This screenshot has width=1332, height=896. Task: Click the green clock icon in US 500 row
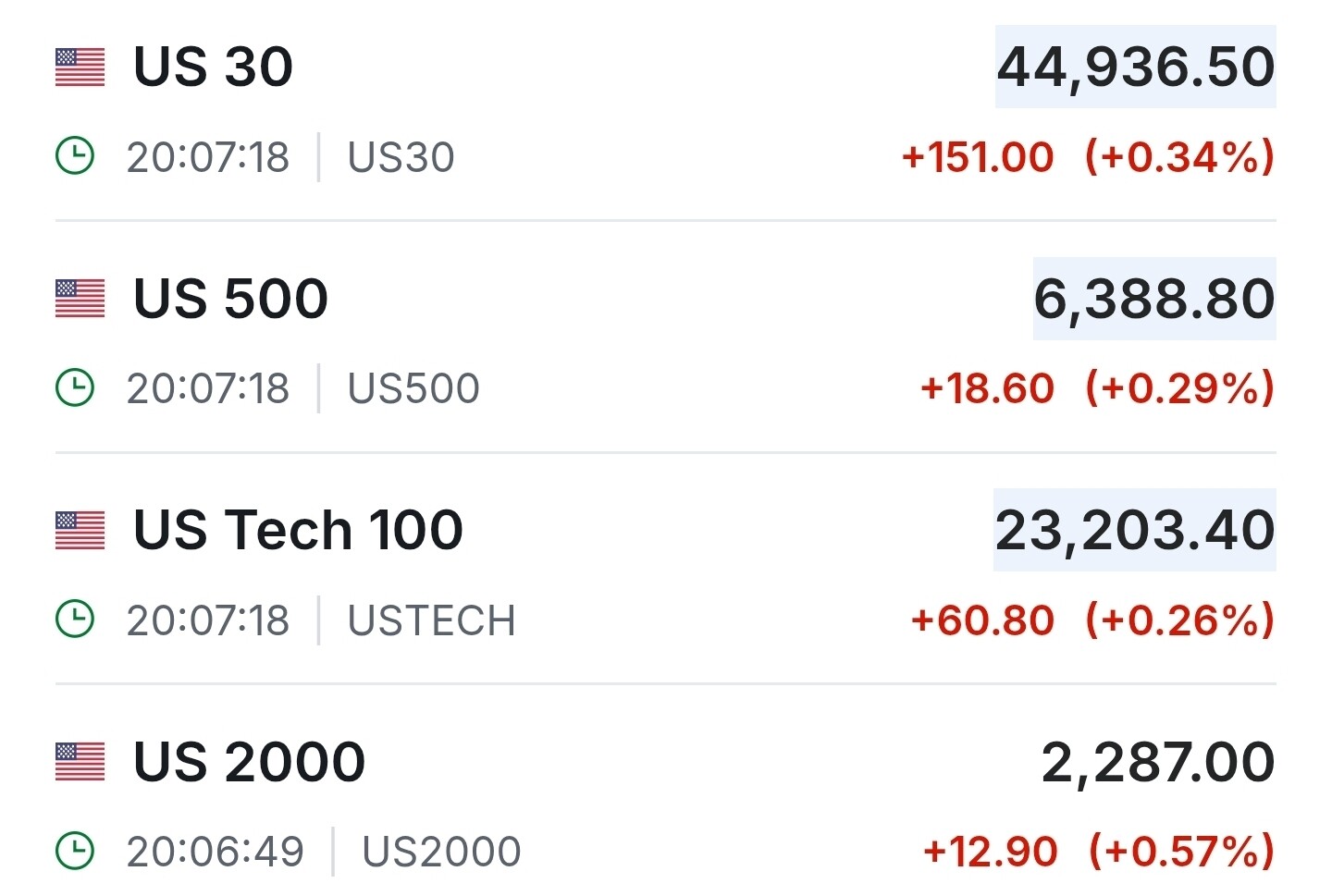pyautogui.click(x=75, y=387)
